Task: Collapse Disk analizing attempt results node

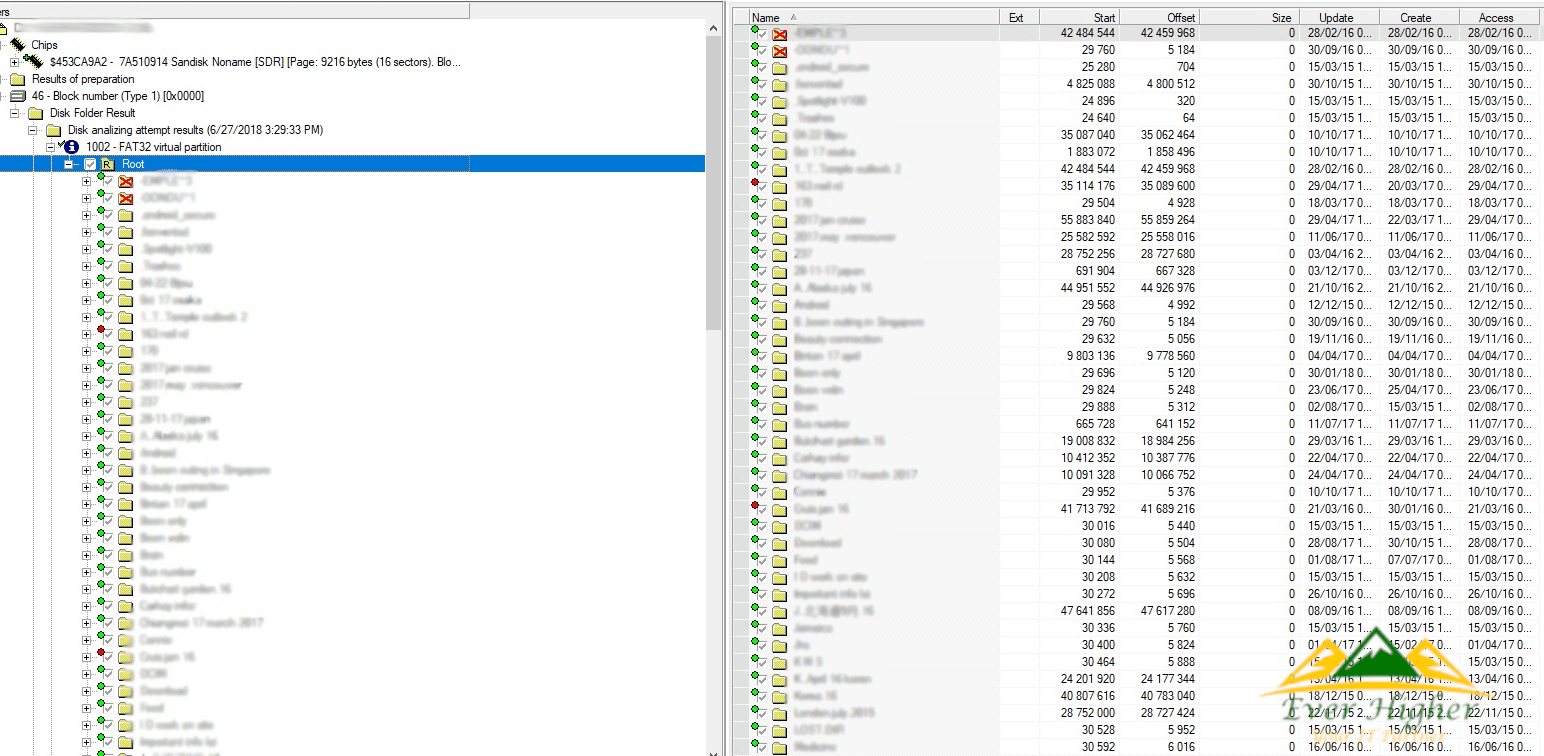Action: pos(32,130)
